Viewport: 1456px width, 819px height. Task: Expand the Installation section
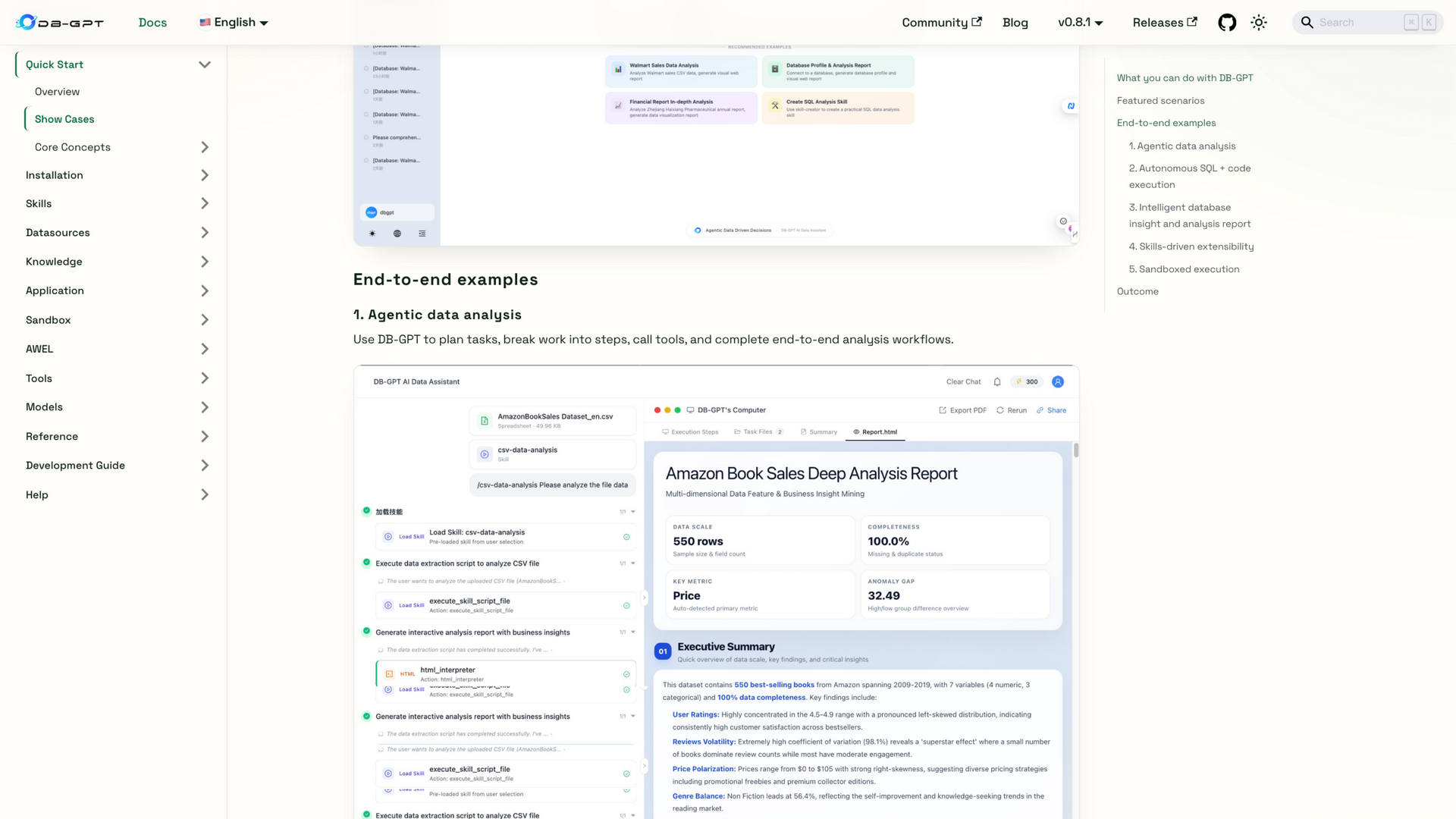(204, 175)
